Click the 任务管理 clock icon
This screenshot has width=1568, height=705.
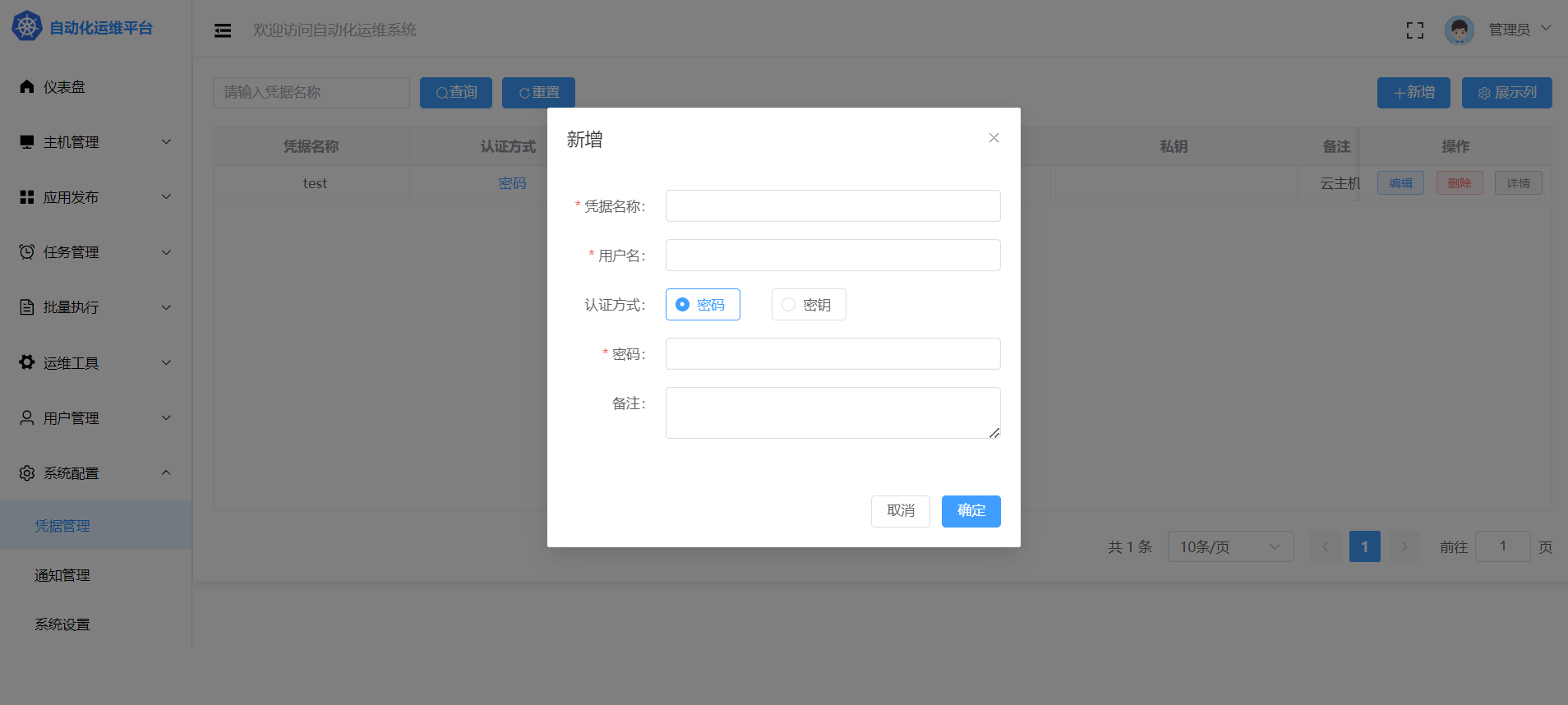[x=27, y=252]
